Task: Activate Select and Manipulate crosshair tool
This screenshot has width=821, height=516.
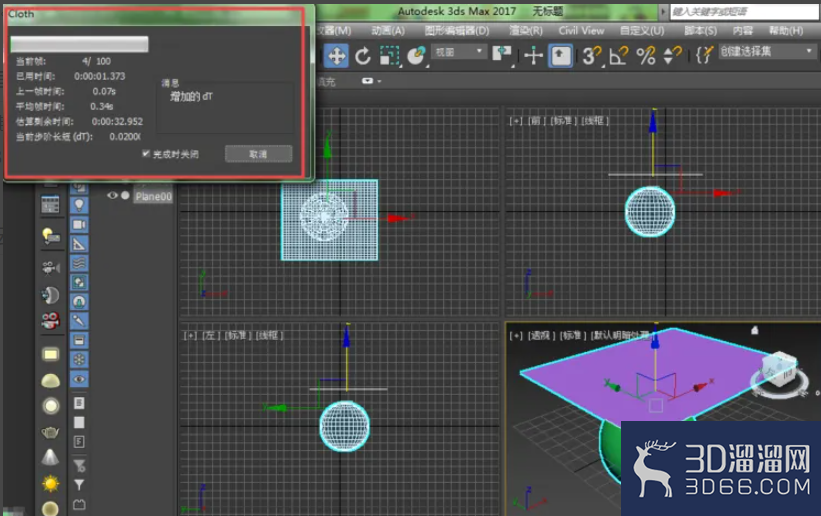Action: pyautogui.click(x=534, y=56)
